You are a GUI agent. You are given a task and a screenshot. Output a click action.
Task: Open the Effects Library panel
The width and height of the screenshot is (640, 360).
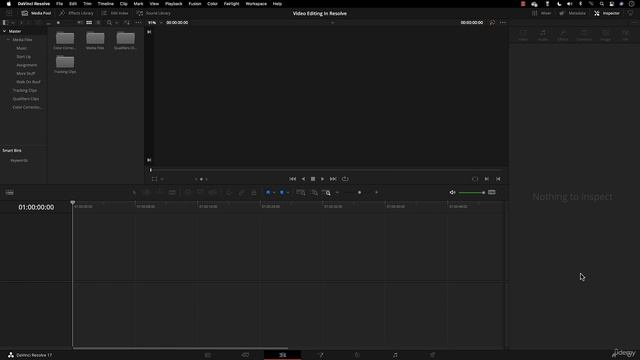click(x=76, y=13)
